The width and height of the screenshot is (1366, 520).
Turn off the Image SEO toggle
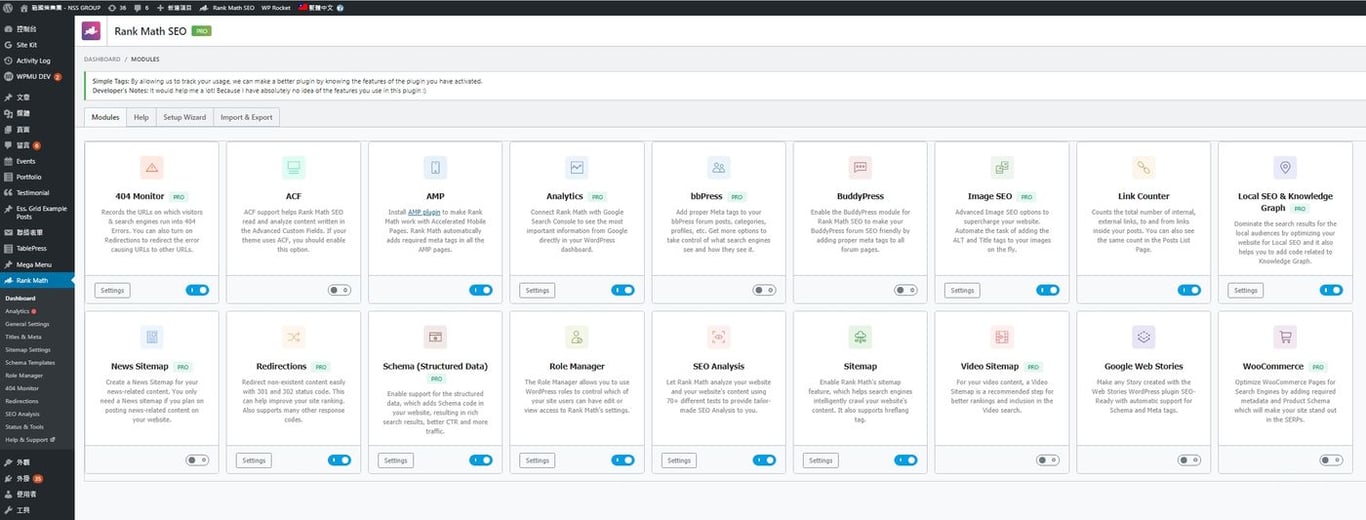pyautogui.click(x=1048, y=290)
